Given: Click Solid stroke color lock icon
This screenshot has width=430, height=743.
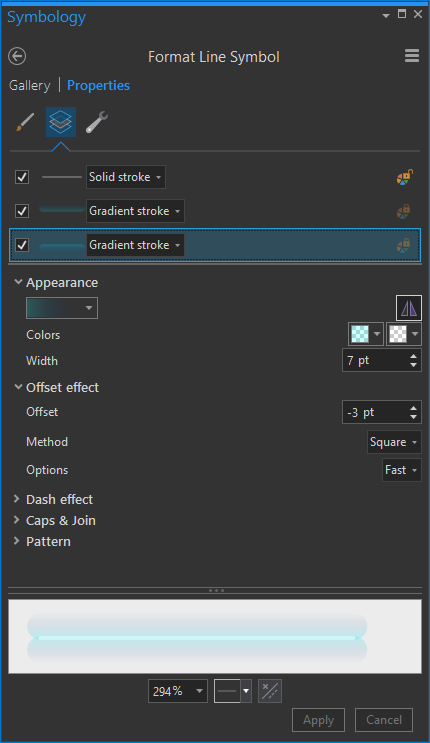Looking at the screenshot, I should tap(404, 177).
